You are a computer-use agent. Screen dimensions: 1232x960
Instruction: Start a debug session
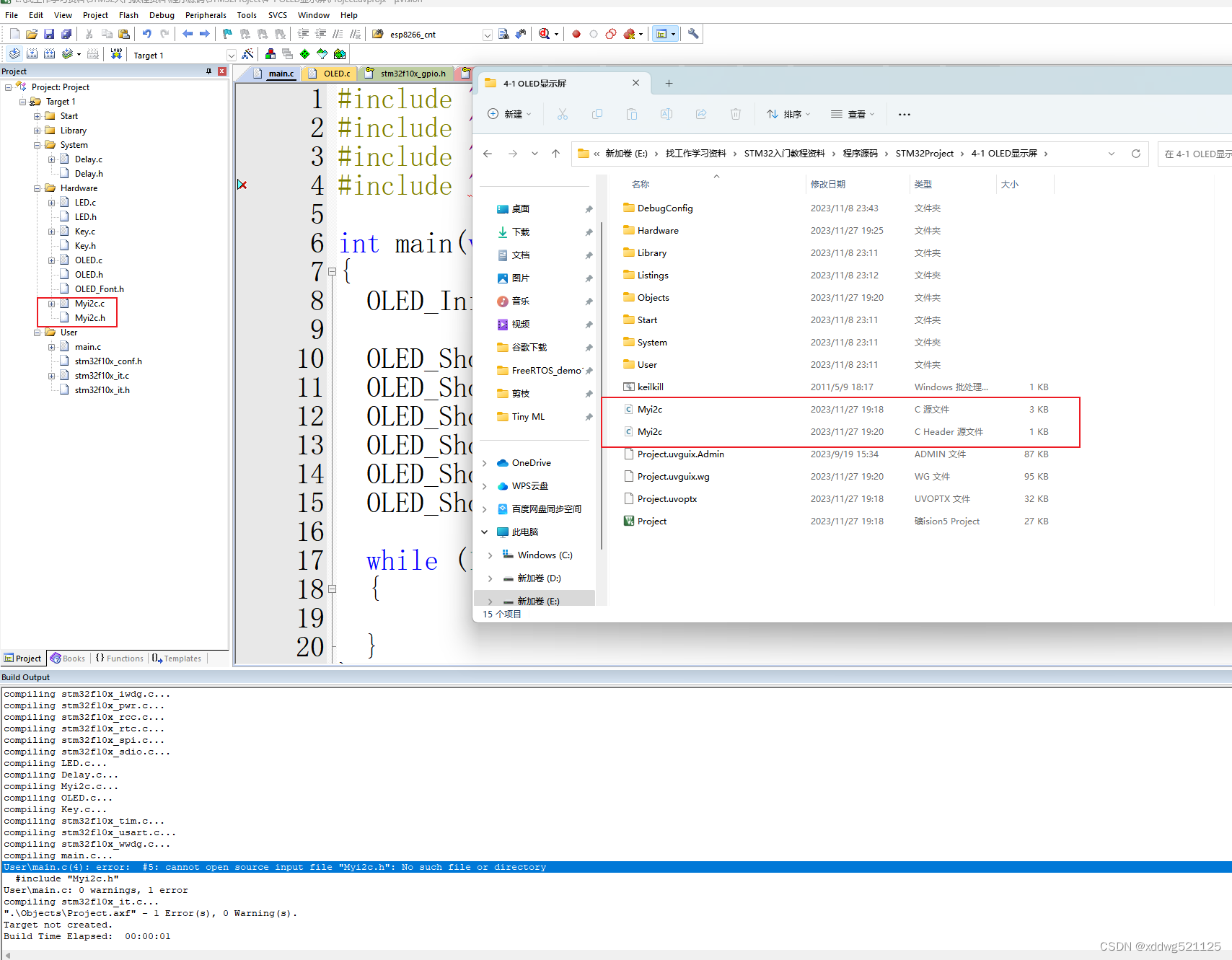coord(544,34)
